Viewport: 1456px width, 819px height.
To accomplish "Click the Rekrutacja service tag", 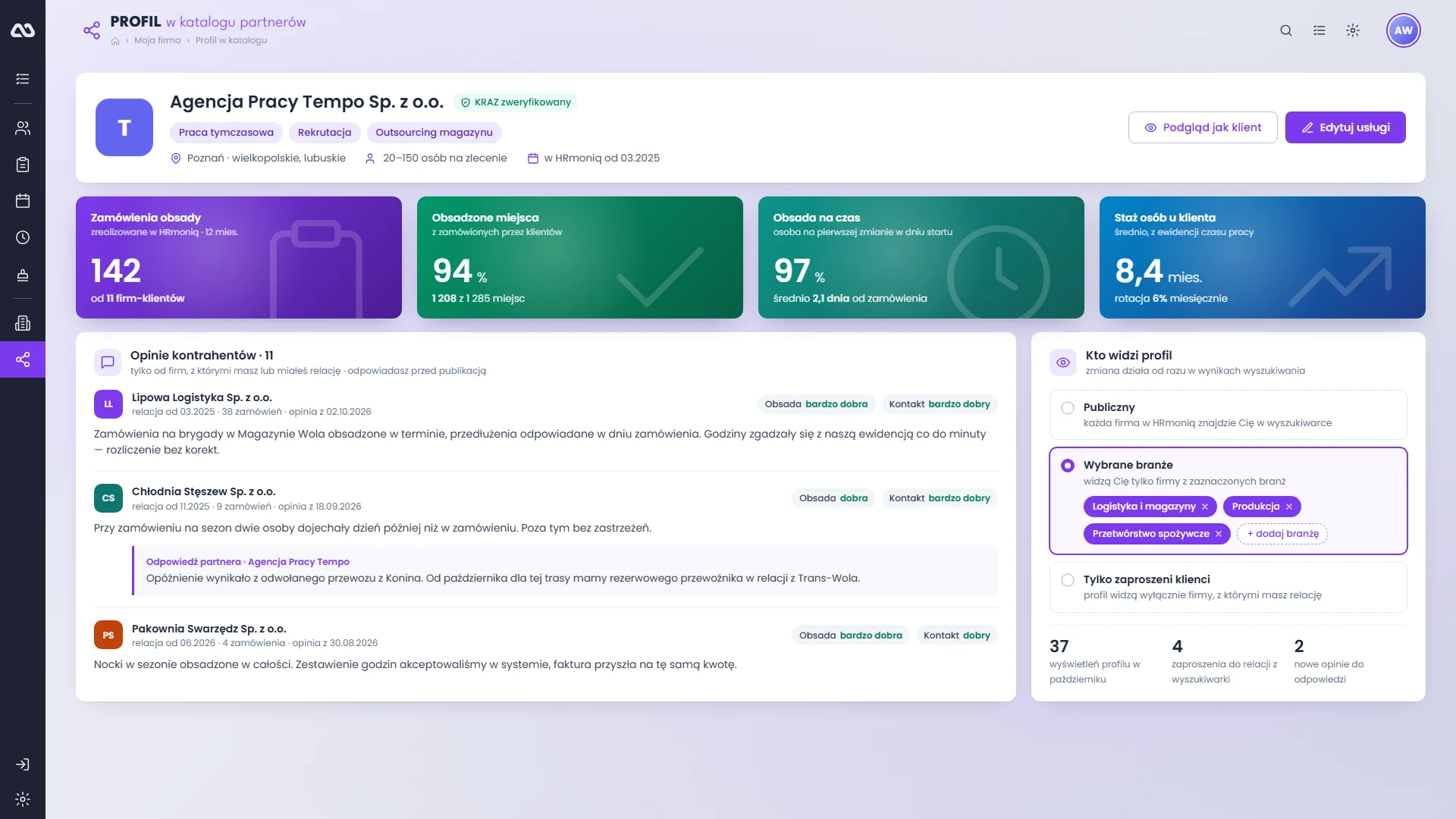I will click(325, 133).
